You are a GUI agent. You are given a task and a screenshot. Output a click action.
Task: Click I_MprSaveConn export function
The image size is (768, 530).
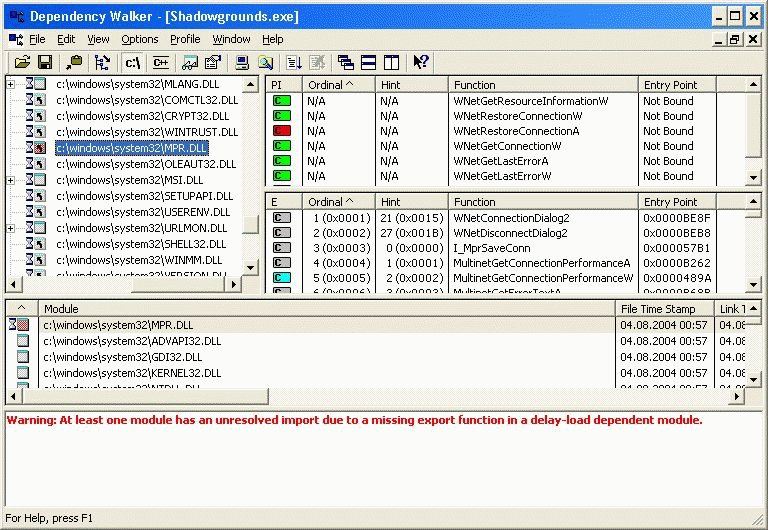[x=492, y=248]
